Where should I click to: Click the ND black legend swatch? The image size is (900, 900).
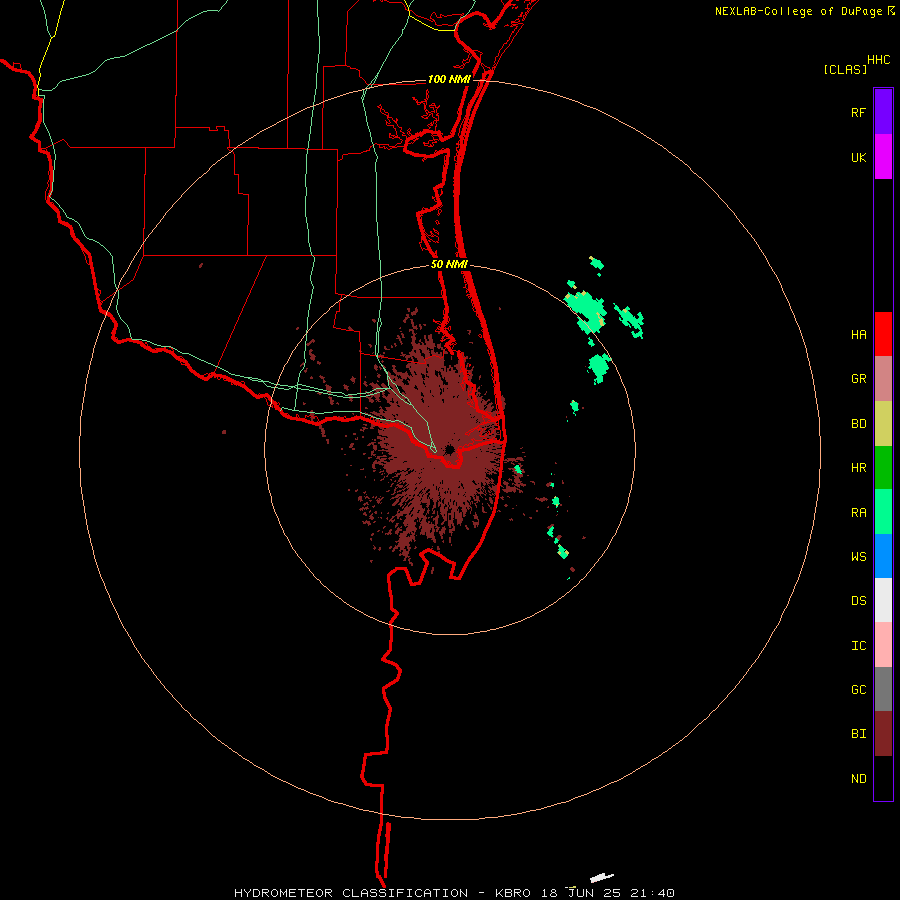point(883,778)
